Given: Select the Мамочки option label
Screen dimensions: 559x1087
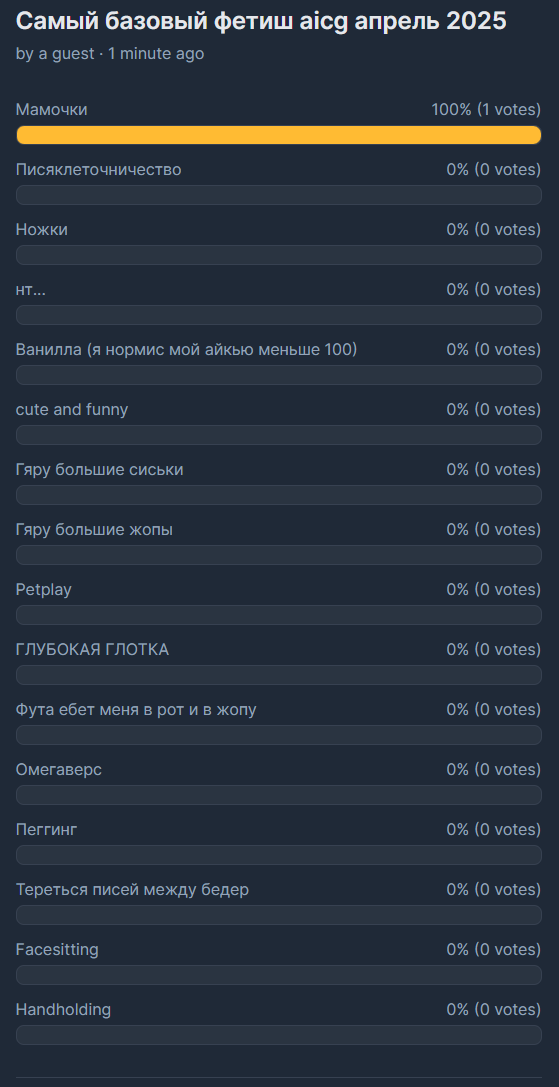Looking at the screenshot, I should click(51, 110).
